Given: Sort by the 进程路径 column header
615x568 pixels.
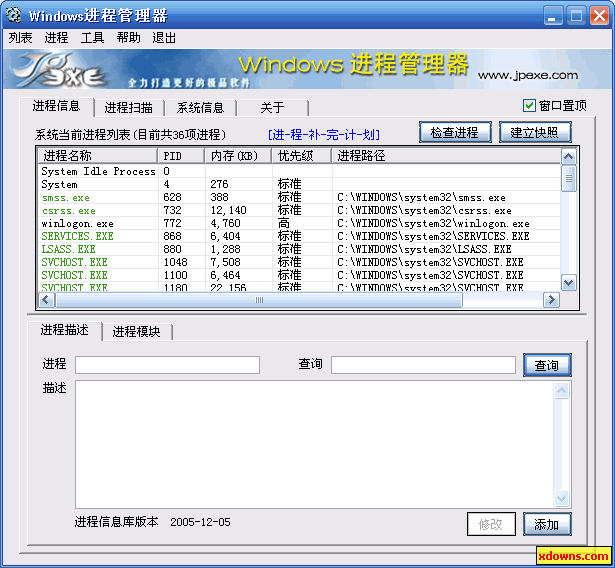Looking at the screenshot, I should [x=446, y=156].
